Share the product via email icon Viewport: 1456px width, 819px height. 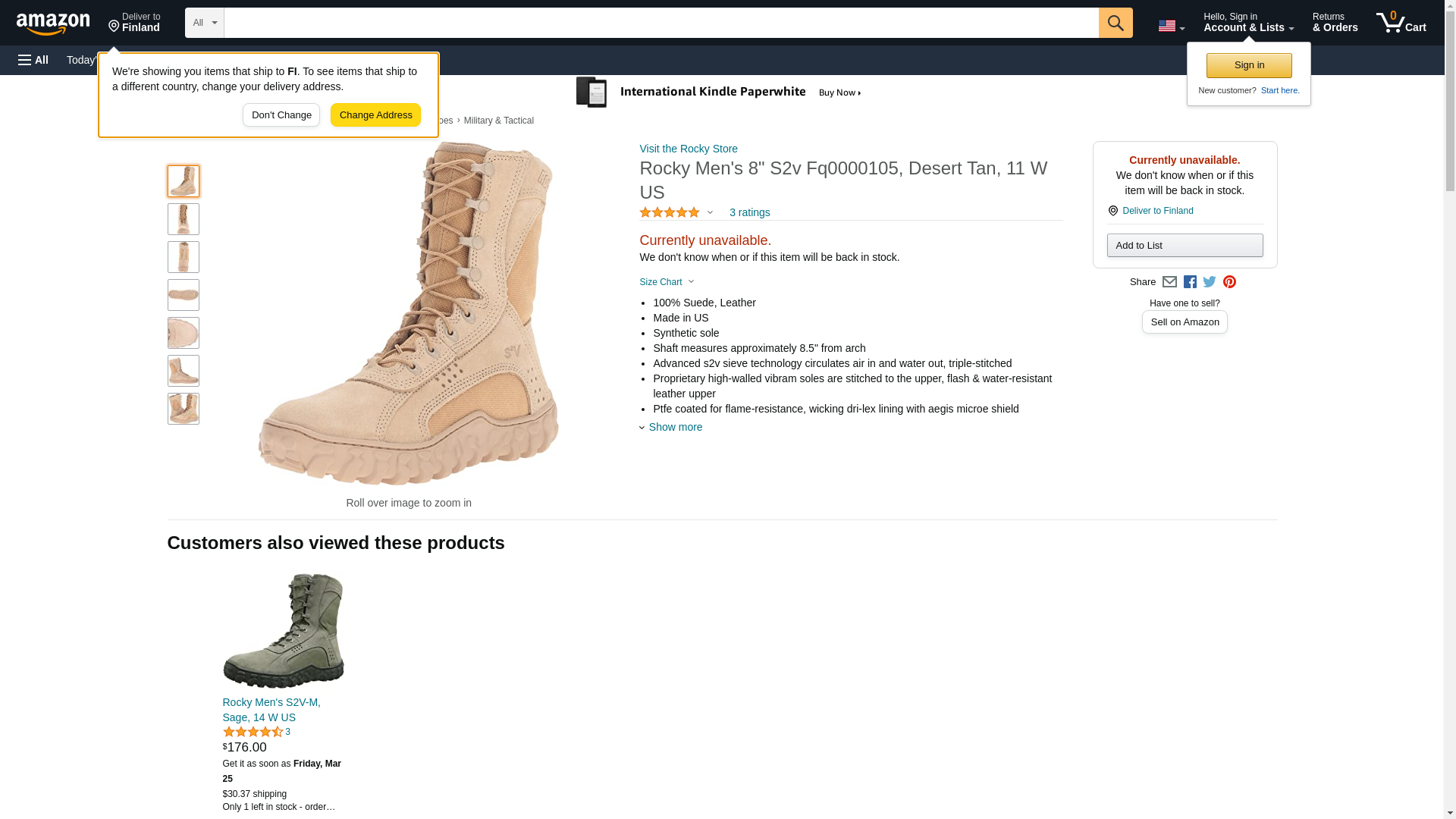pyautogui.click(x=1169, y=282)
